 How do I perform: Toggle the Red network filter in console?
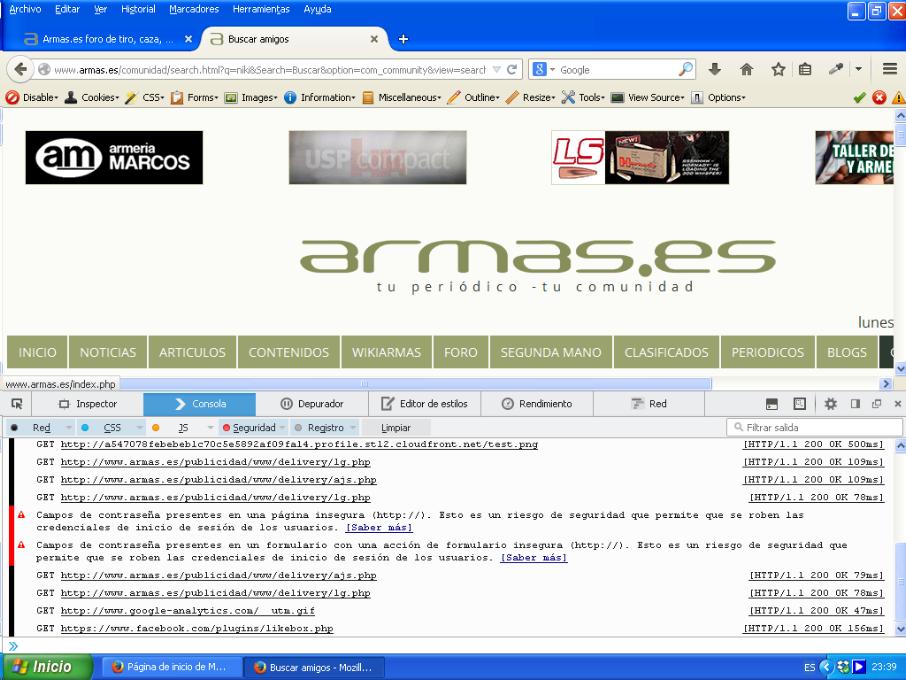41,427
